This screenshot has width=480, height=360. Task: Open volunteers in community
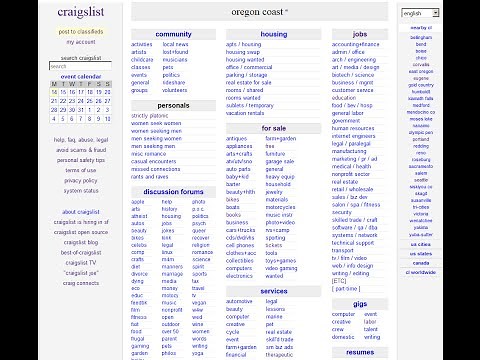click(175, 90)
